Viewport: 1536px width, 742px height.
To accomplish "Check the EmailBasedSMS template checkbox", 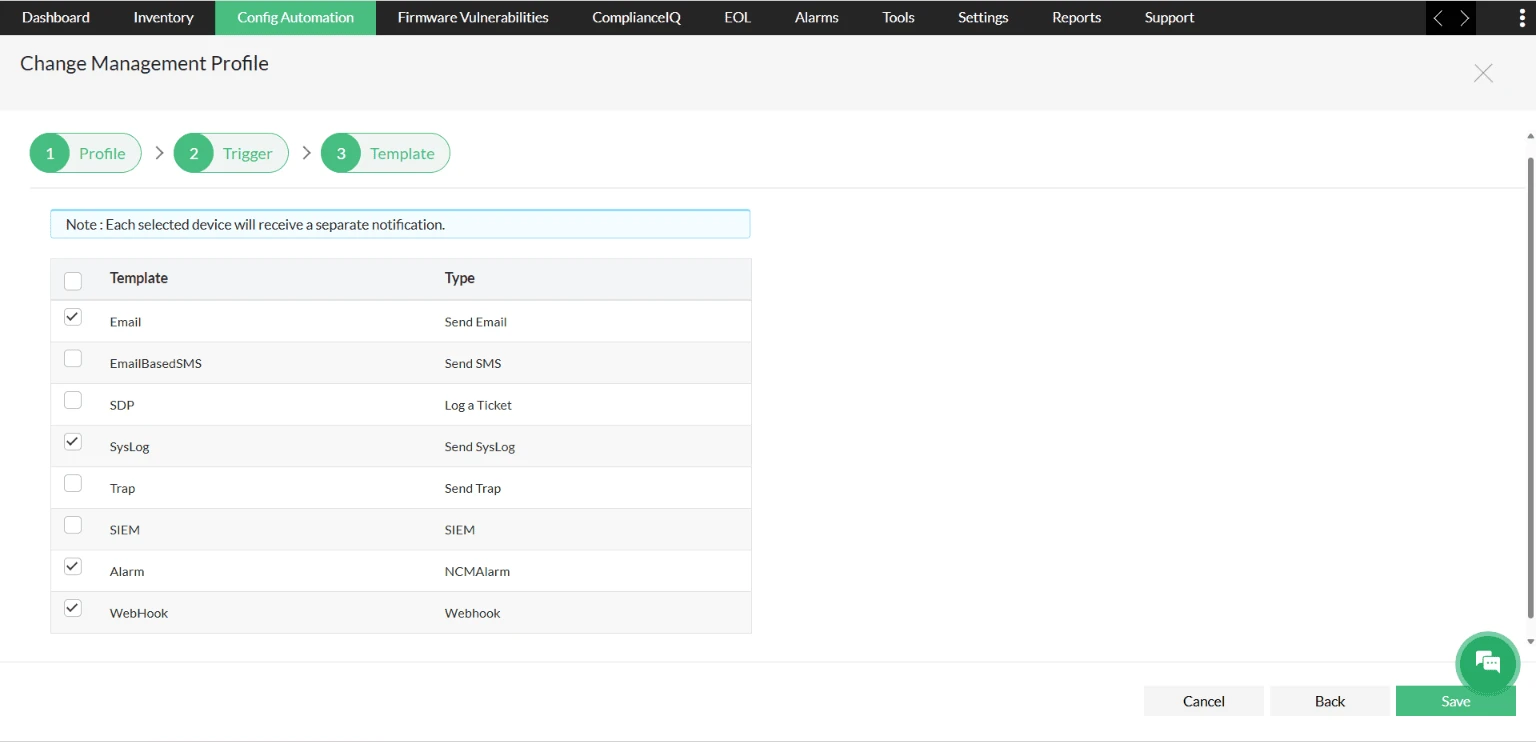I will pyautogui.click(x=73, y=358).
